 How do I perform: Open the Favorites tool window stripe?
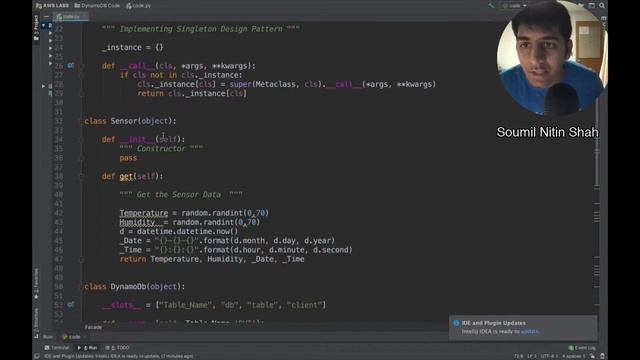[x=36, y=283]
